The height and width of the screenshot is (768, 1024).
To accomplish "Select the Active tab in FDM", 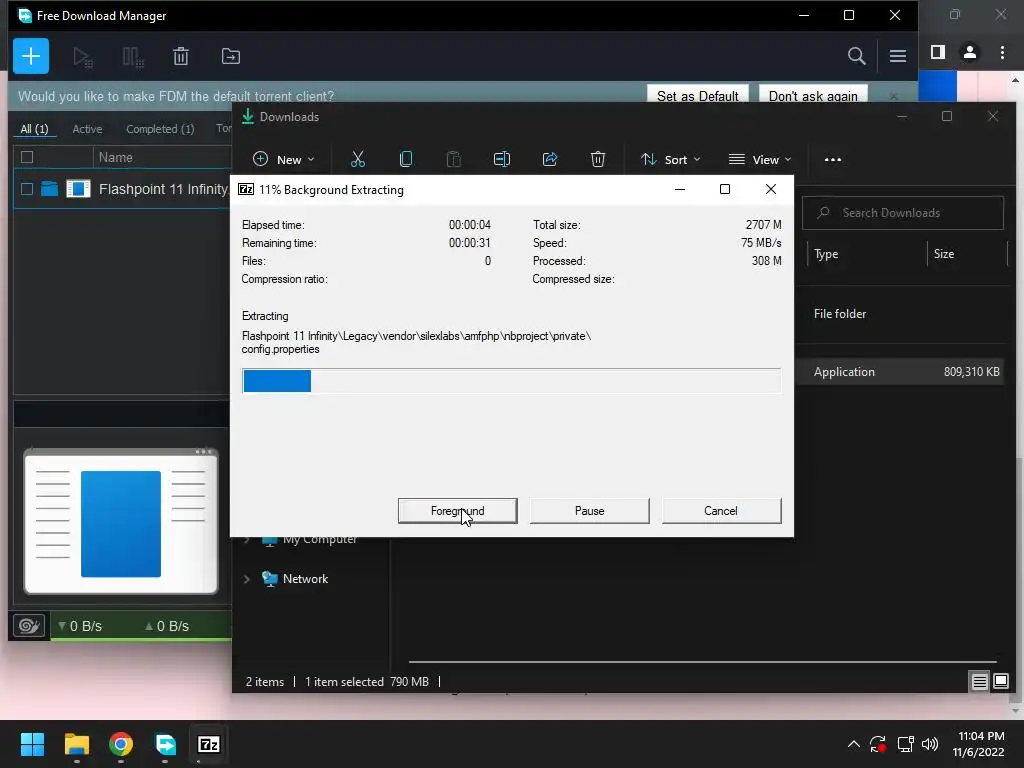I will point(87,129).
